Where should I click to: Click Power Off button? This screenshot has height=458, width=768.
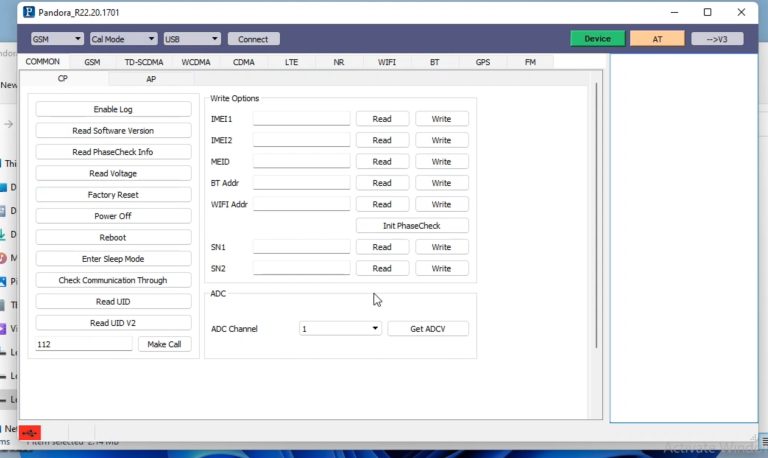pyautogui.click(x=113, y=216)
